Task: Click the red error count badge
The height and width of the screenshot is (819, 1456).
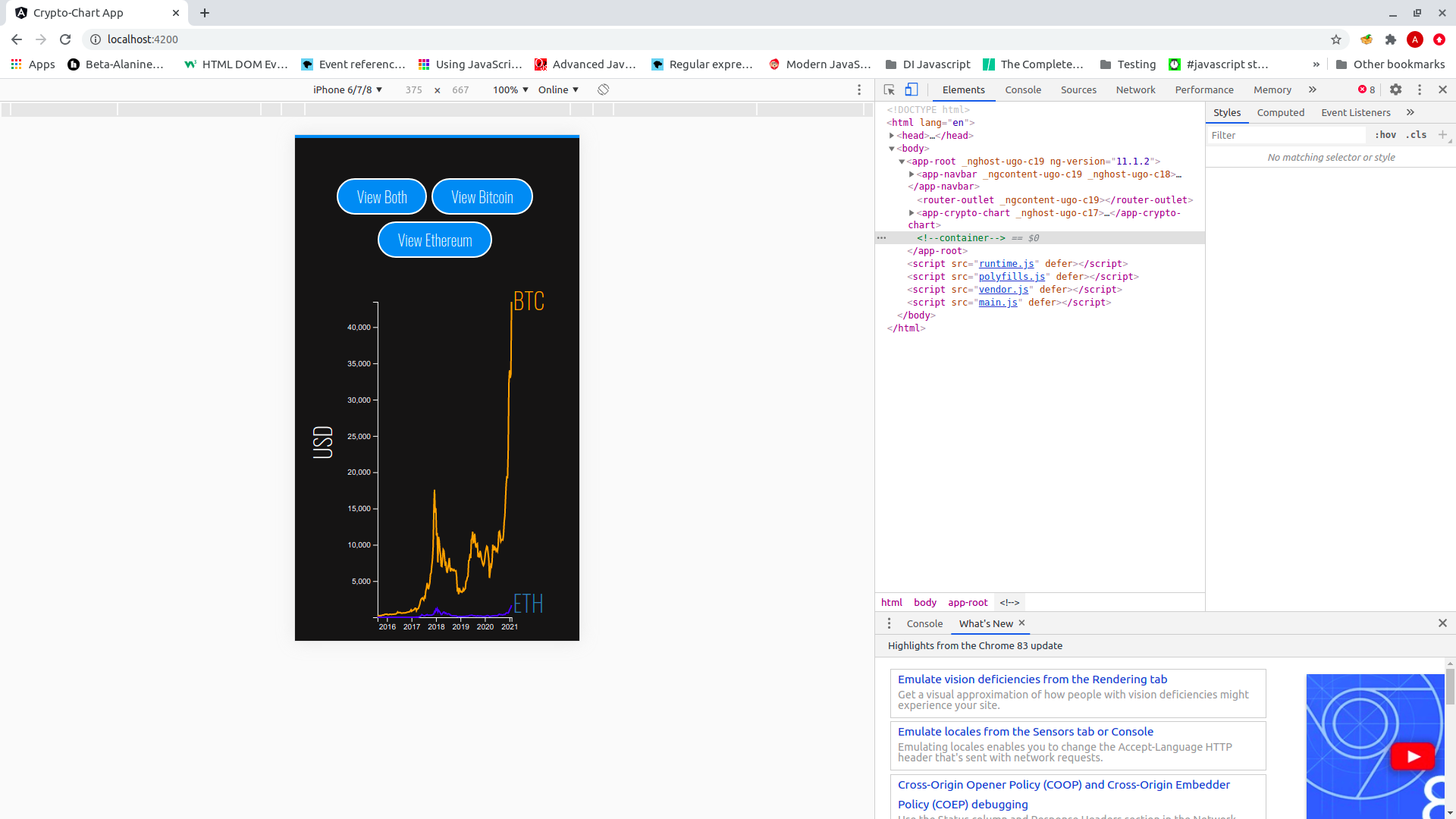Action: (x=1366, y=89)
